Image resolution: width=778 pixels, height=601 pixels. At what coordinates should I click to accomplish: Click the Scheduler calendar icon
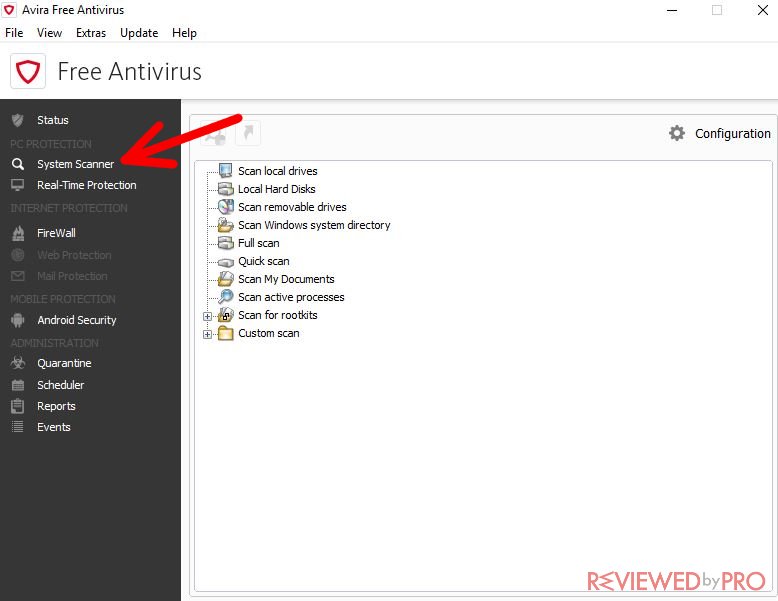pyautogui.click(x=18, y=385)
